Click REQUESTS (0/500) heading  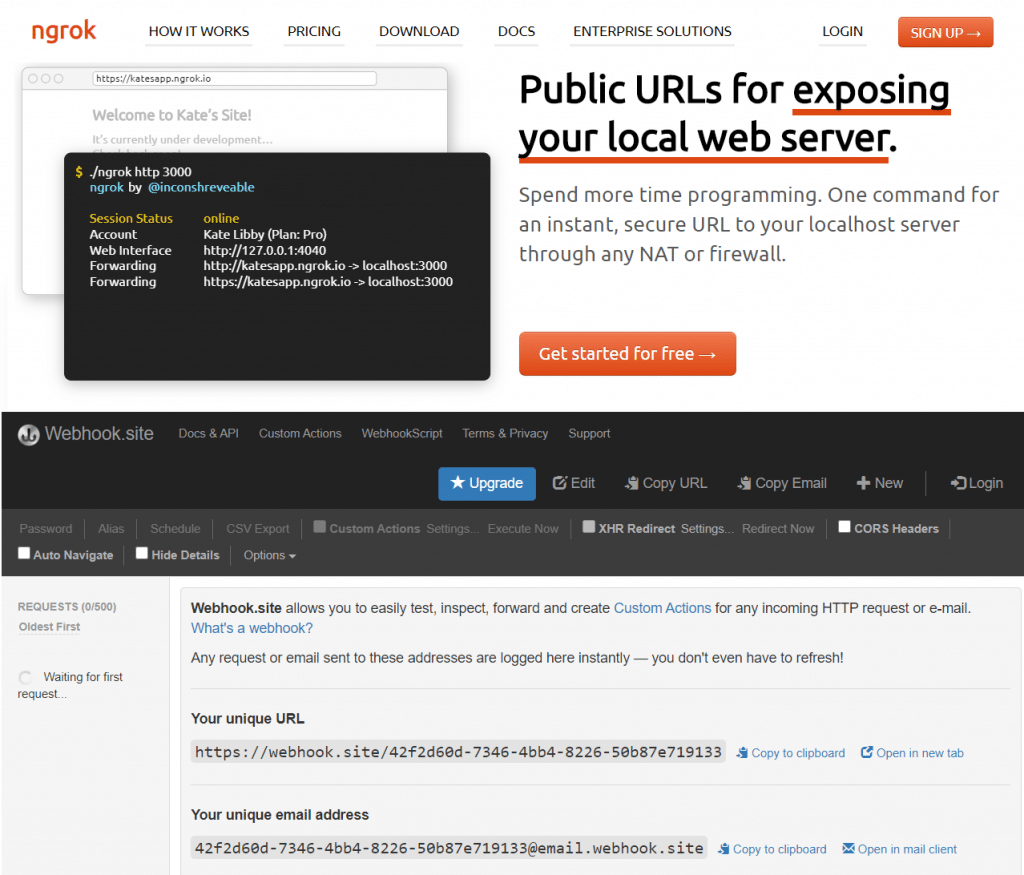click(67, 607)
